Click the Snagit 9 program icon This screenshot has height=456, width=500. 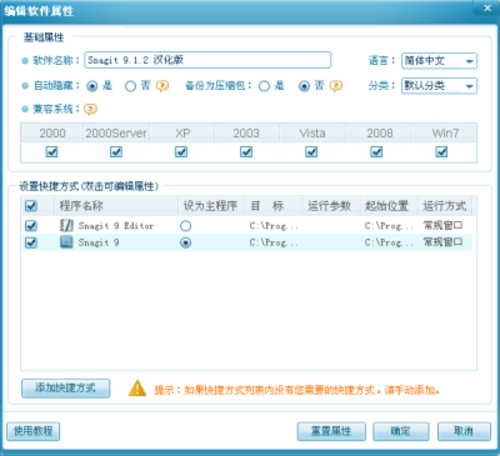66,242
